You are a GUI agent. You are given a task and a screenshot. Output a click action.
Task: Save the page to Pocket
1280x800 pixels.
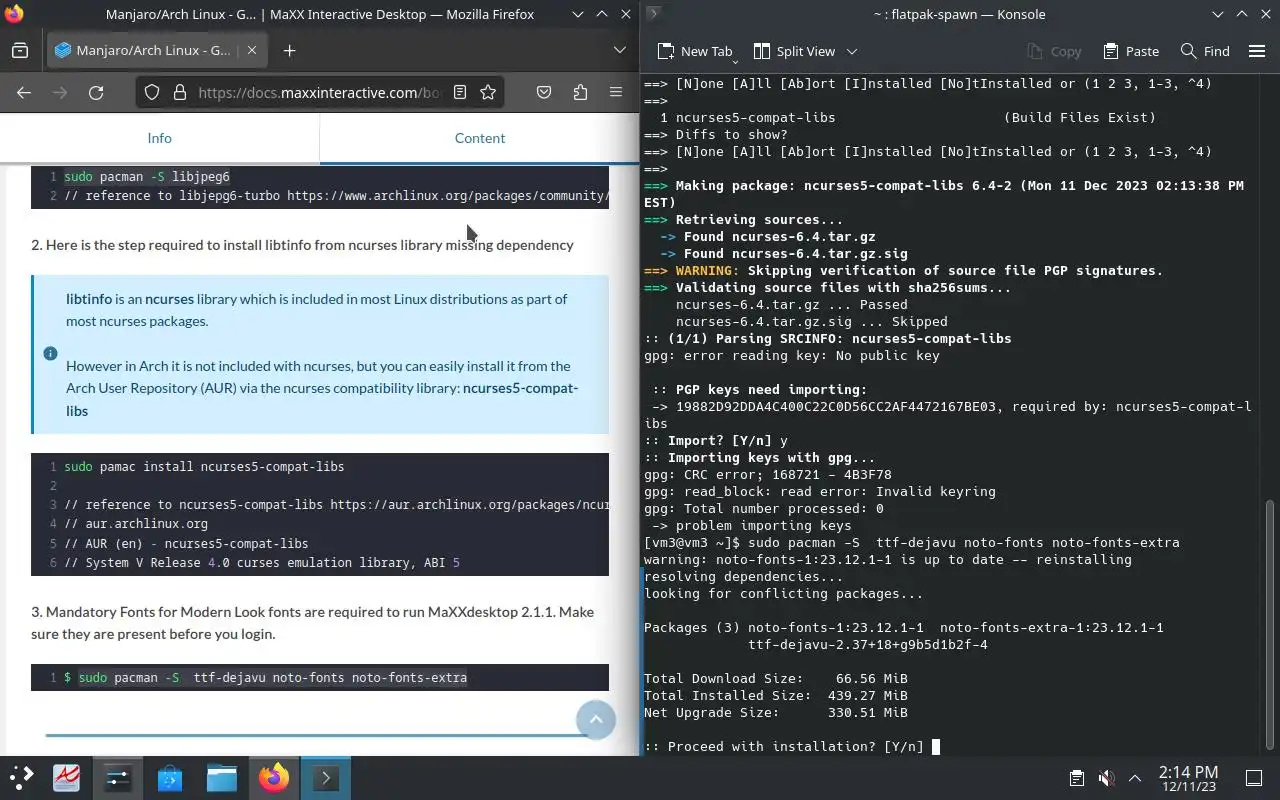tap(544, 92)
